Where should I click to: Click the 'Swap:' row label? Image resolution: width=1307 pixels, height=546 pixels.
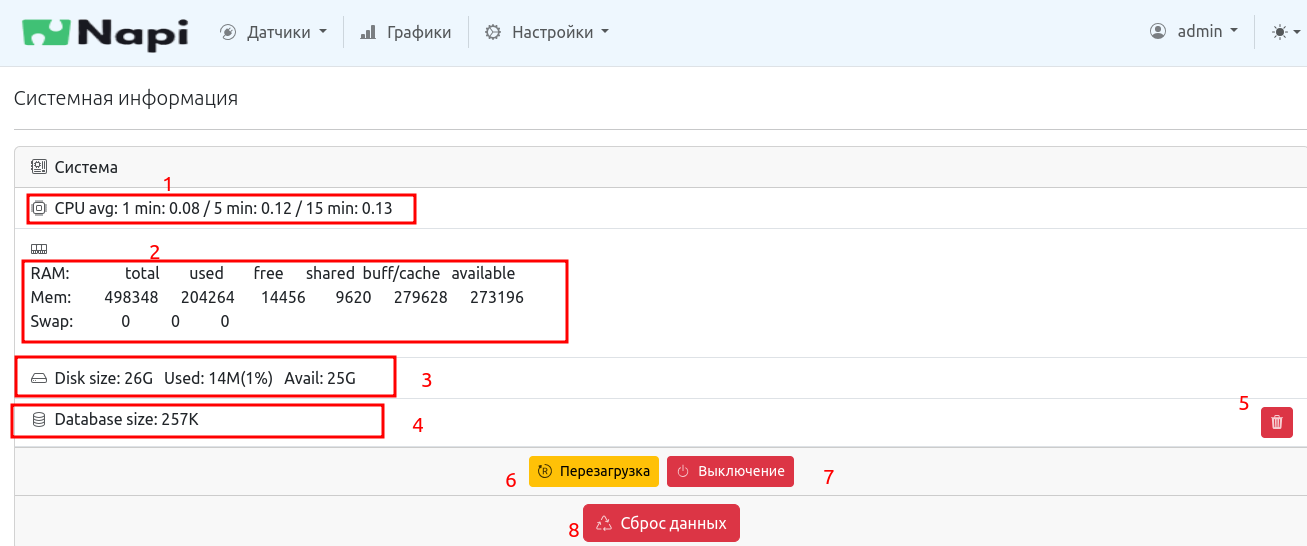pos(52,321)
